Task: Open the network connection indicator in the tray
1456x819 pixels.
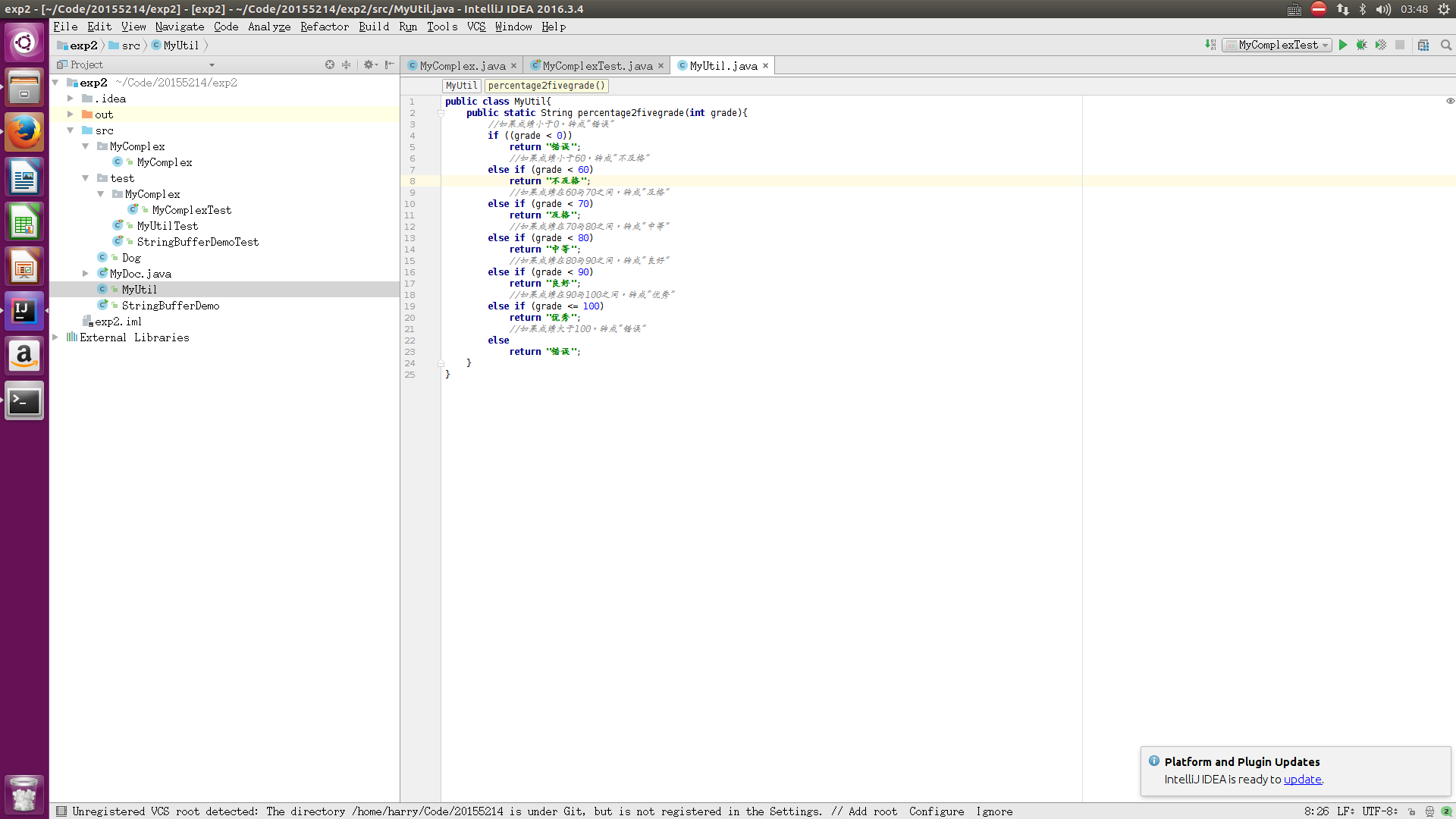Action: [1343, 9]
